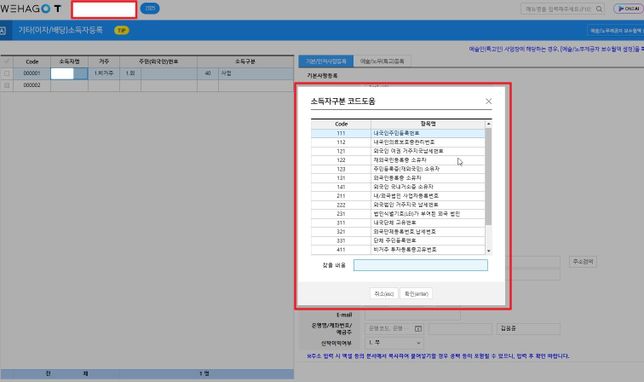Click the account number field
The image size is (644, 382).
460,329
